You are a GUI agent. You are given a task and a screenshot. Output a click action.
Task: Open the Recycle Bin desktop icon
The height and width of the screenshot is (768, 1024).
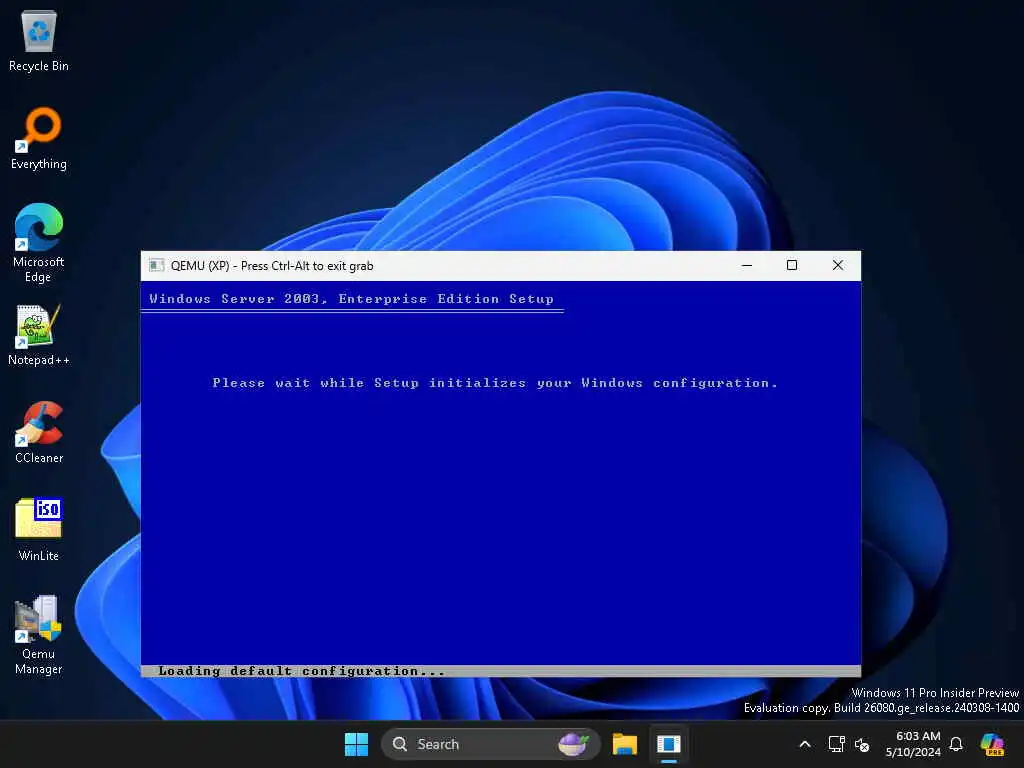pyautogui.click(x=39, y=40)
